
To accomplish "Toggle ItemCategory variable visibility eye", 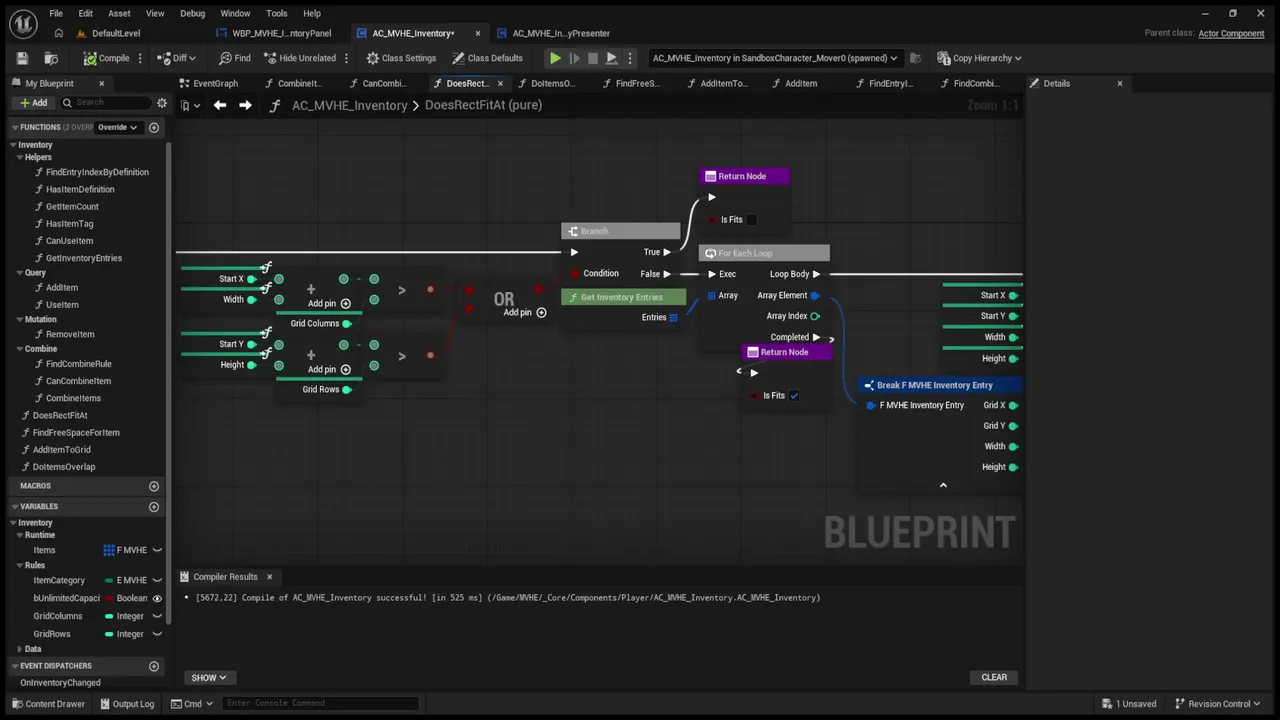I will [157, 580].
